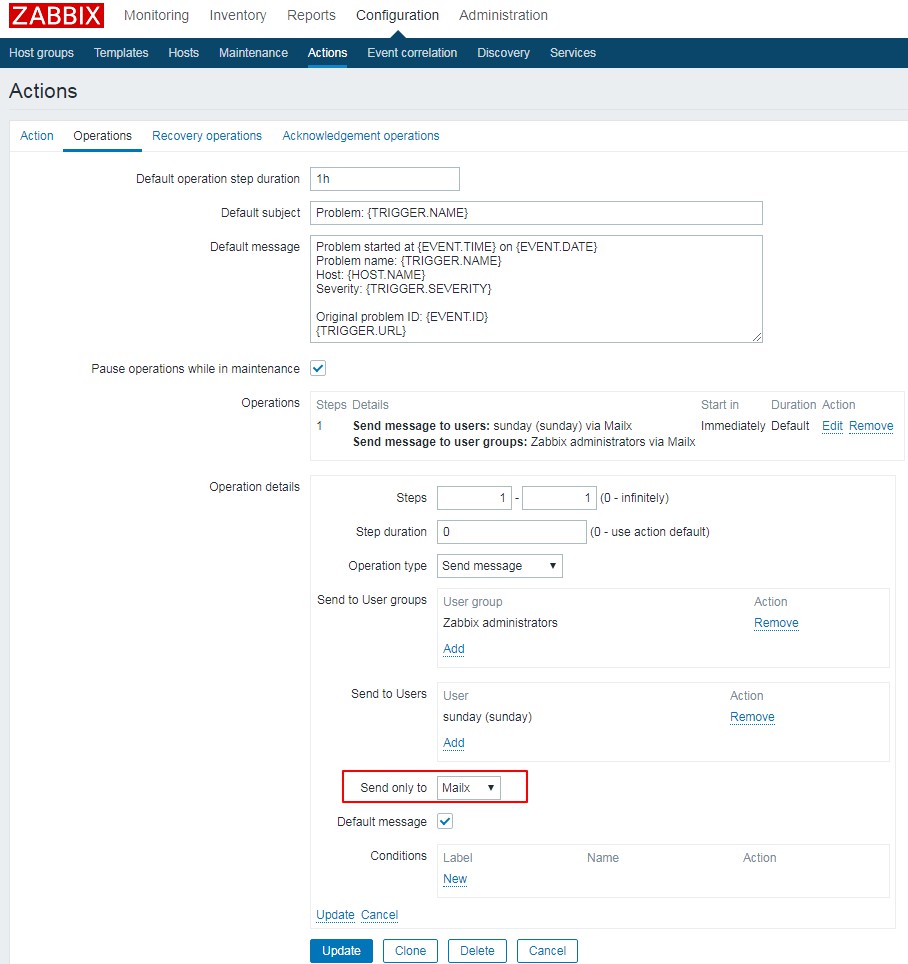The image size is (908, 964).
Task: Open the Operation type dropdown
Action: coord(500,566)
